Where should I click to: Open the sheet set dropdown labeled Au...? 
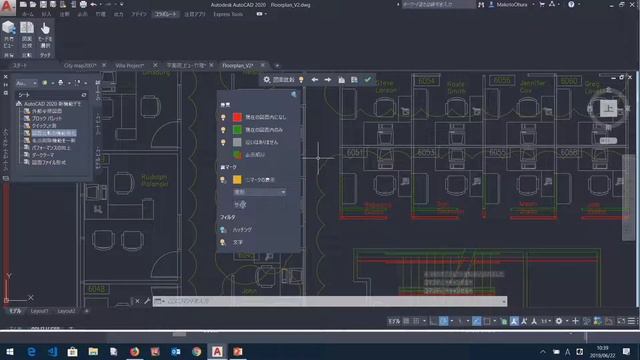(27, 83)
